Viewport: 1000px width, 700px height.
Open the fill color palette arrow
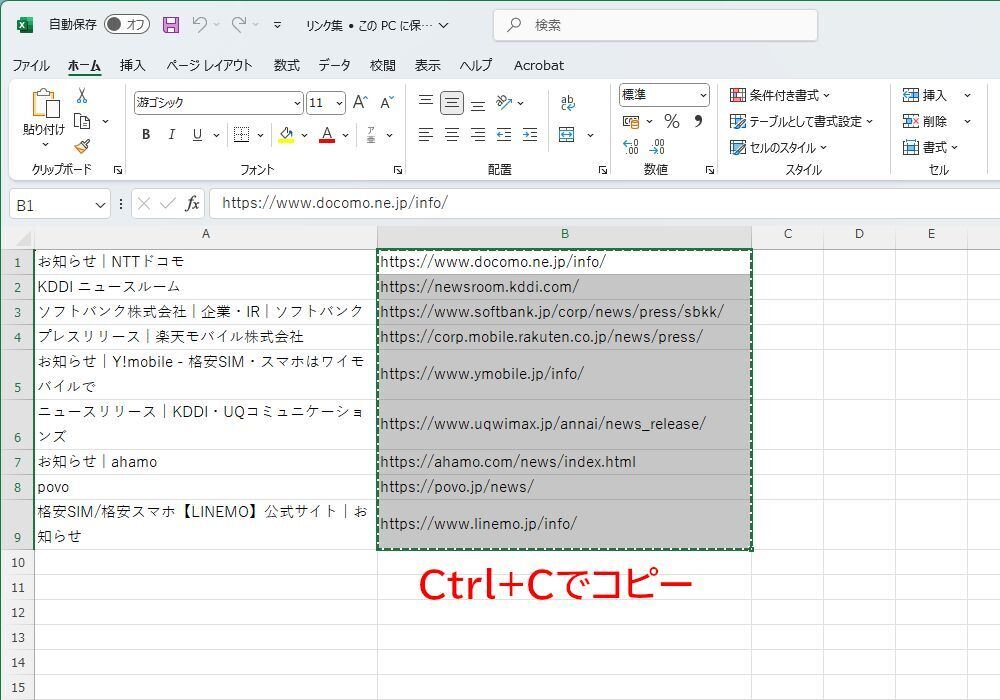click(304, 135)
